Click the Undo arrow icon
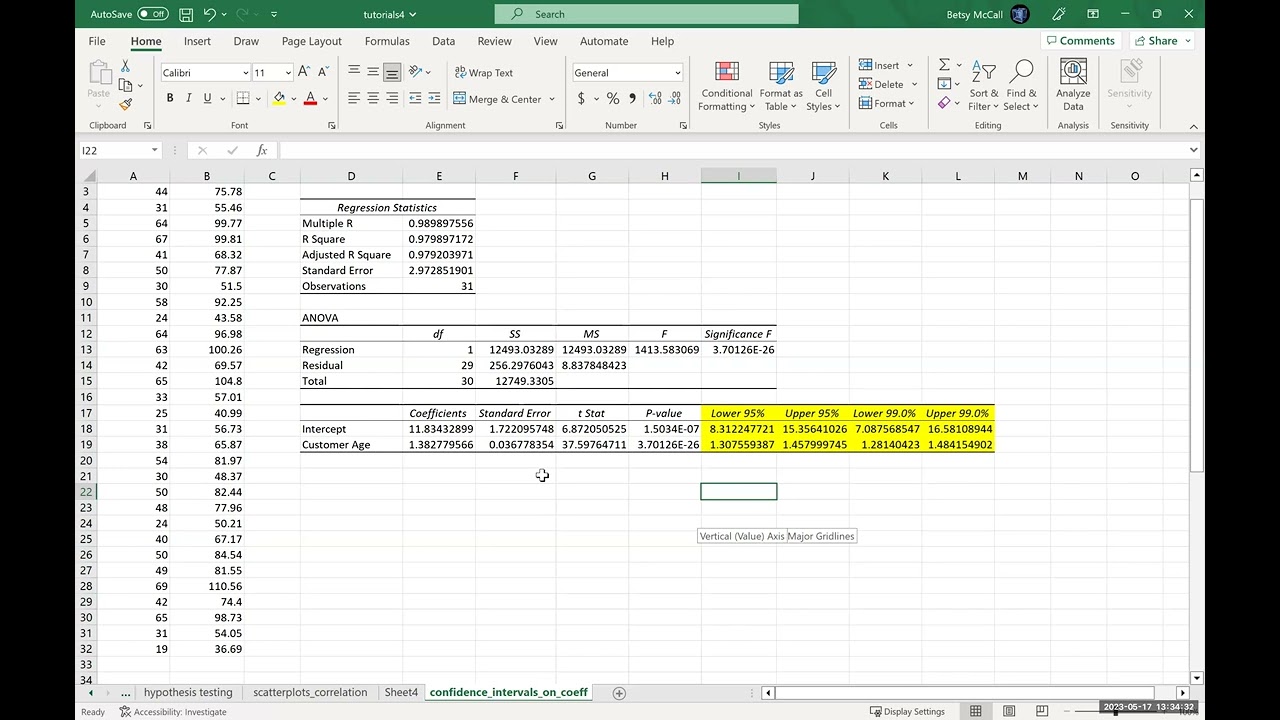 pyautogui.click(x=210, y=14)
